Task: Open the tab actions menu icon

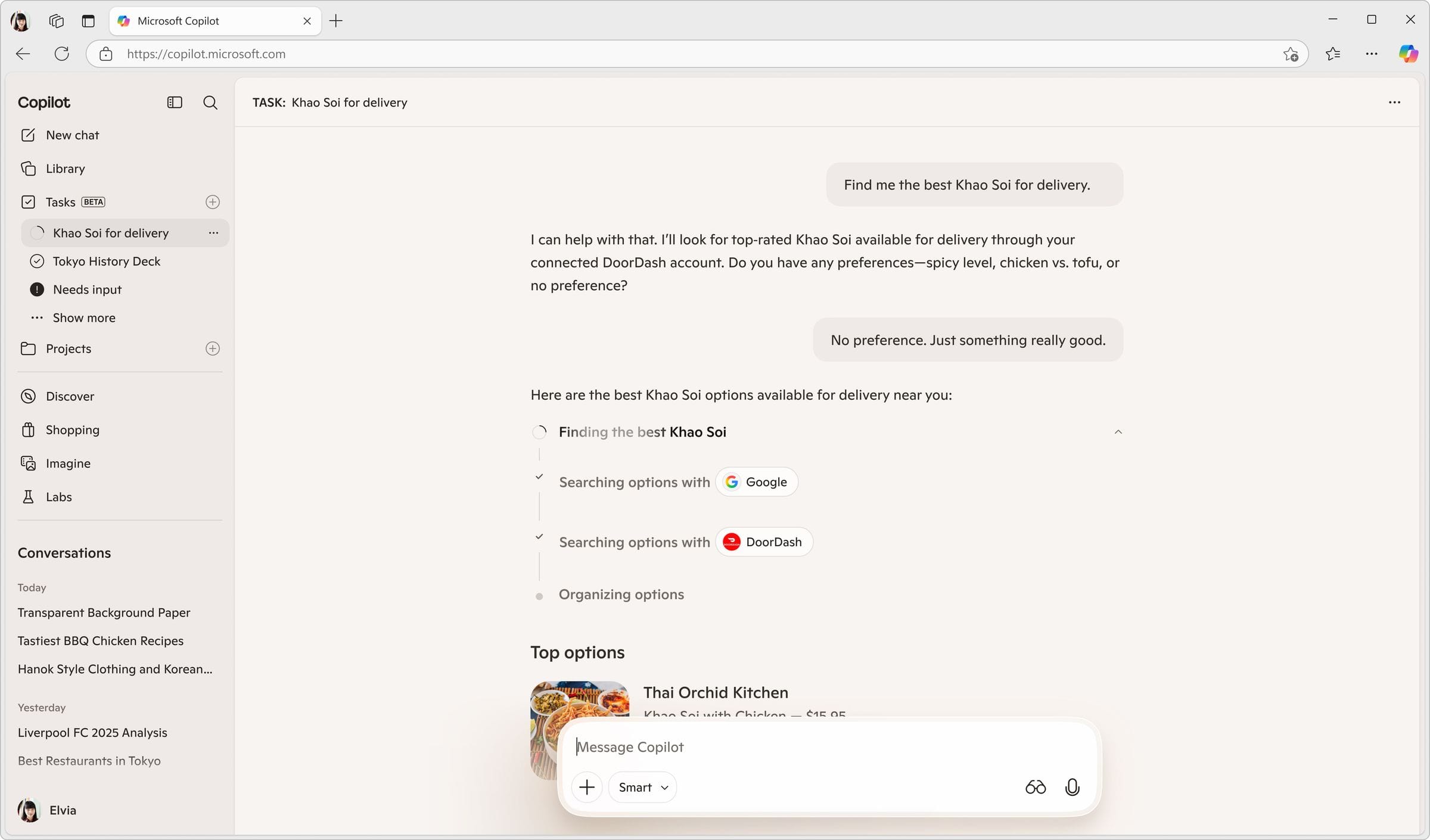Action: tap(88, 21)
